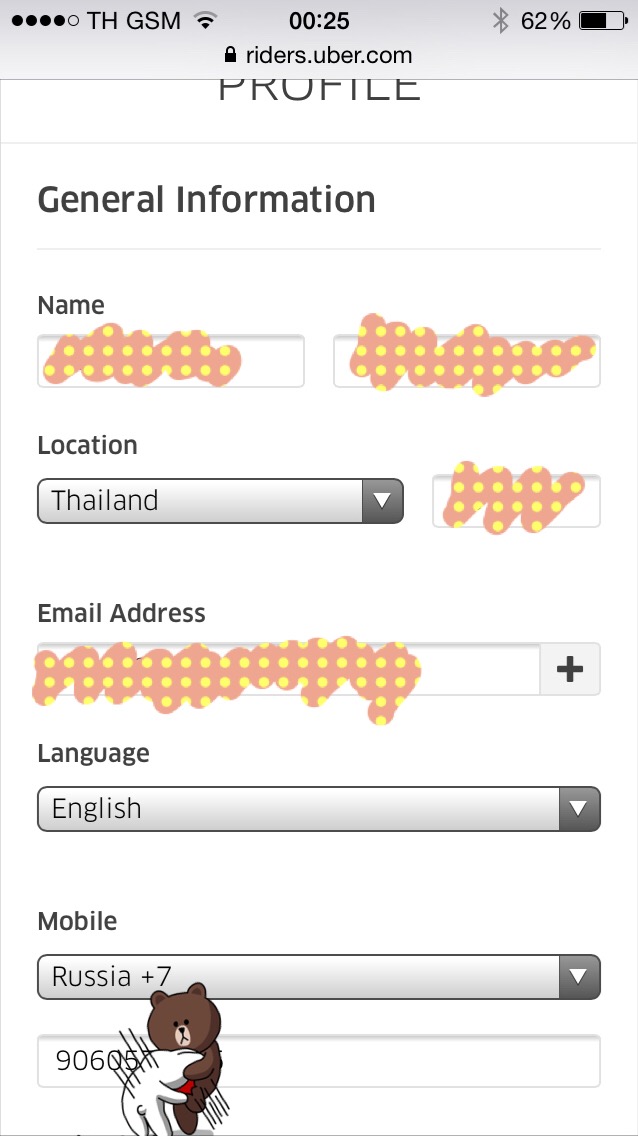Tap the Email Address input field
The width and height of the screenshot is (638, 1136).
[x=289, y=669]
